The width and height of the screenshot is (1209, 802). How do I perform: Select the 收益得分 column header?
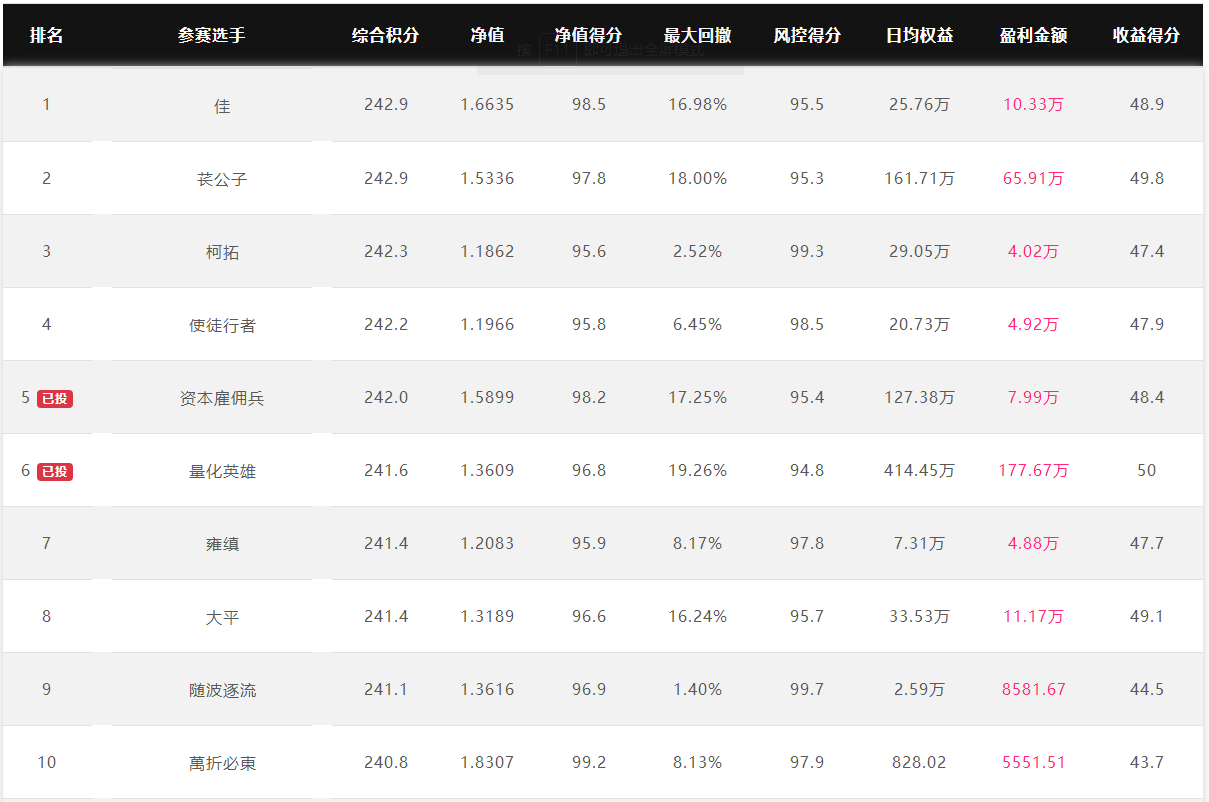click(x=1146, y=35)
